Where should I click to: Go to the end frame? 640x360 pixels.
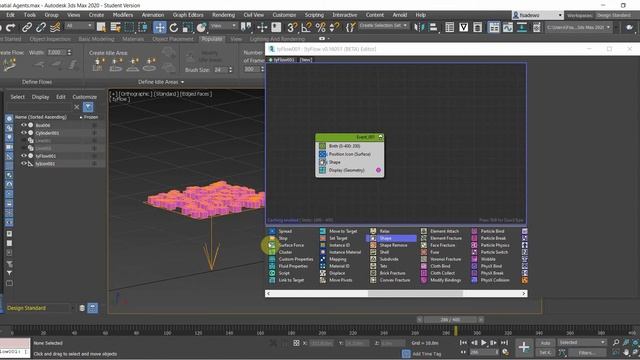504,342
